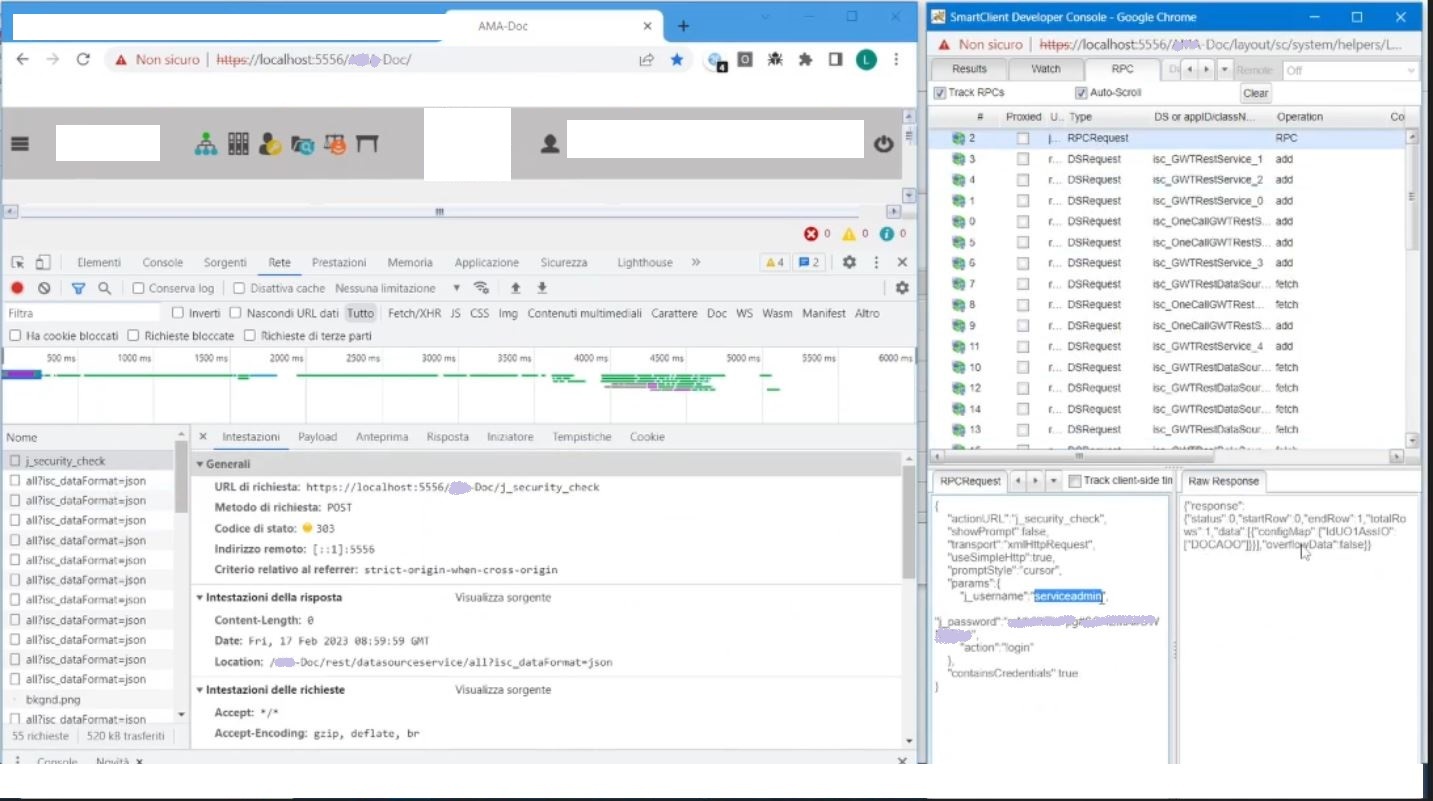Viewport: 1433px width, 801px height.
Task: Check the Disattiva cache option
Action: tap(239, 288)
